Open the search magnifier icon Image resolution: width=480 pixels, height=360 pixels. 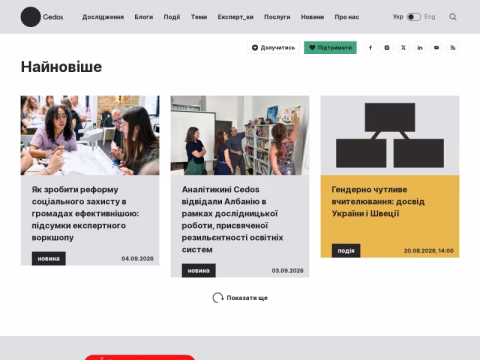pos(453,17)
